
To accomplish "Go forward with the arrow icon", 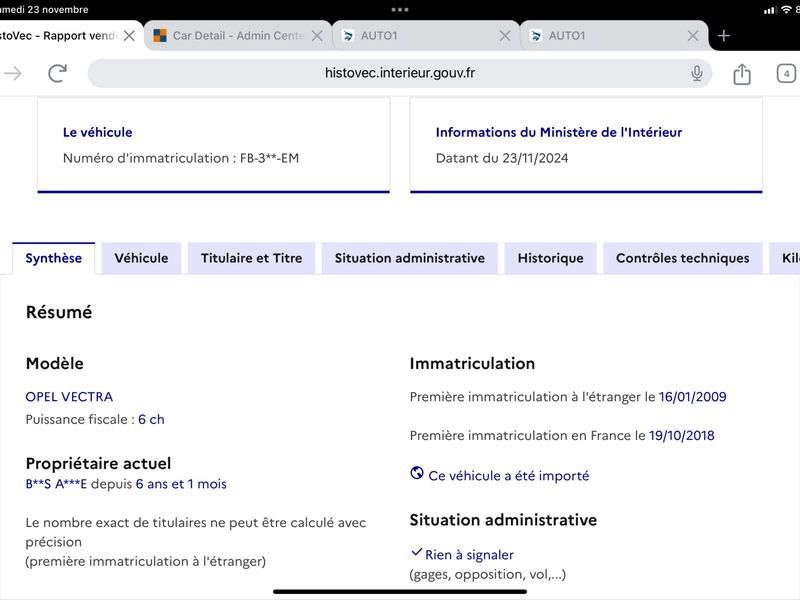I will 13,73.
